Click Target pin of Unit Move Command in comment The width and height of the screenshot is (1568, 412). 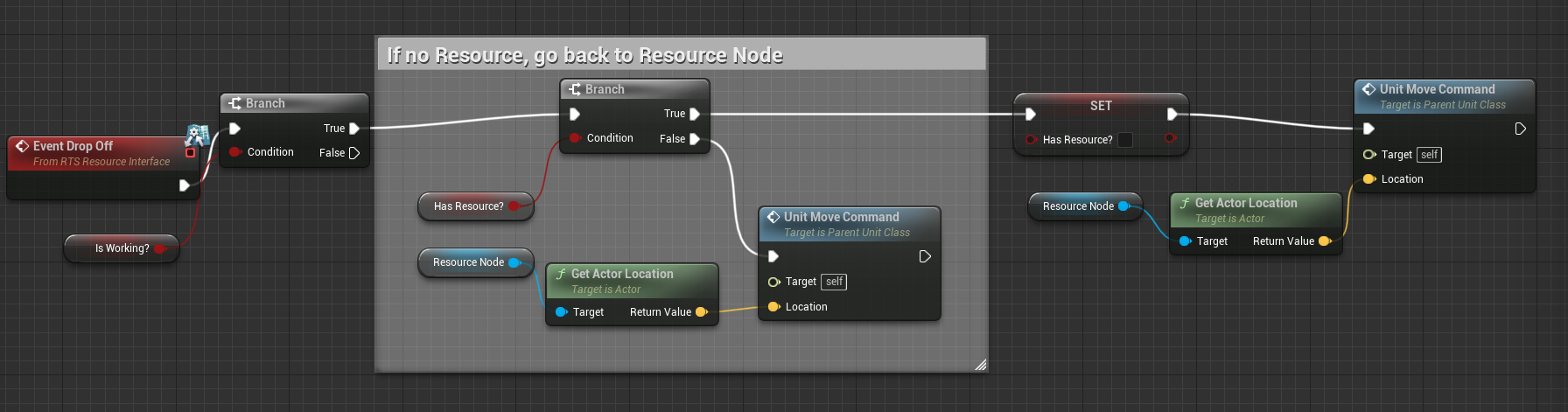click(773, 282)
